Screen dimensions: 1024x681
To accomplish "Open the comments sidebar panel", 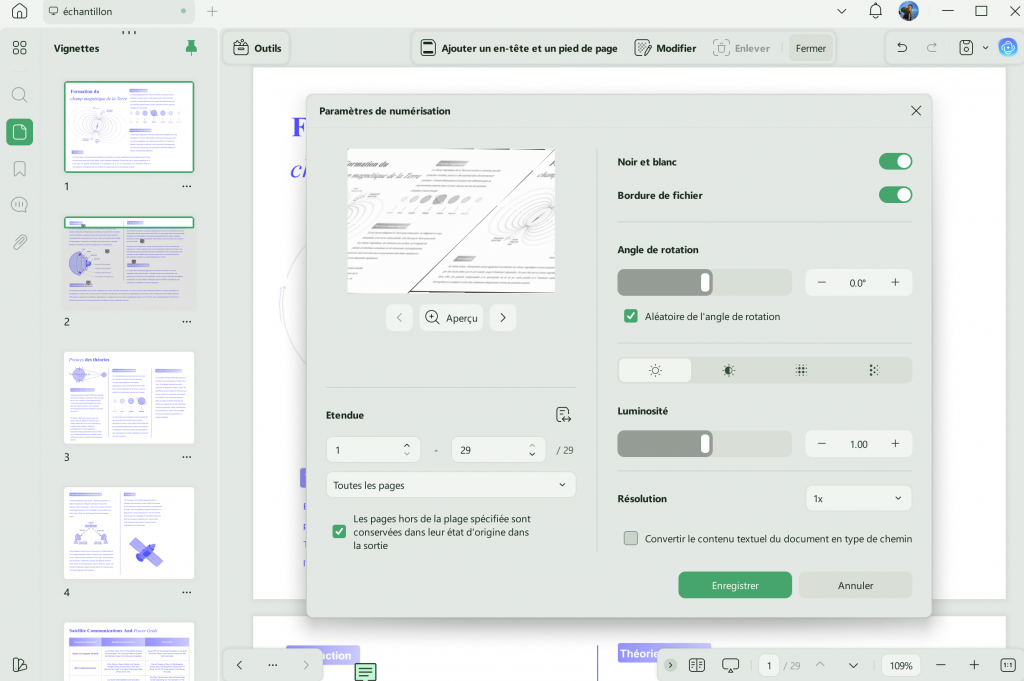I will pos(20,205).
